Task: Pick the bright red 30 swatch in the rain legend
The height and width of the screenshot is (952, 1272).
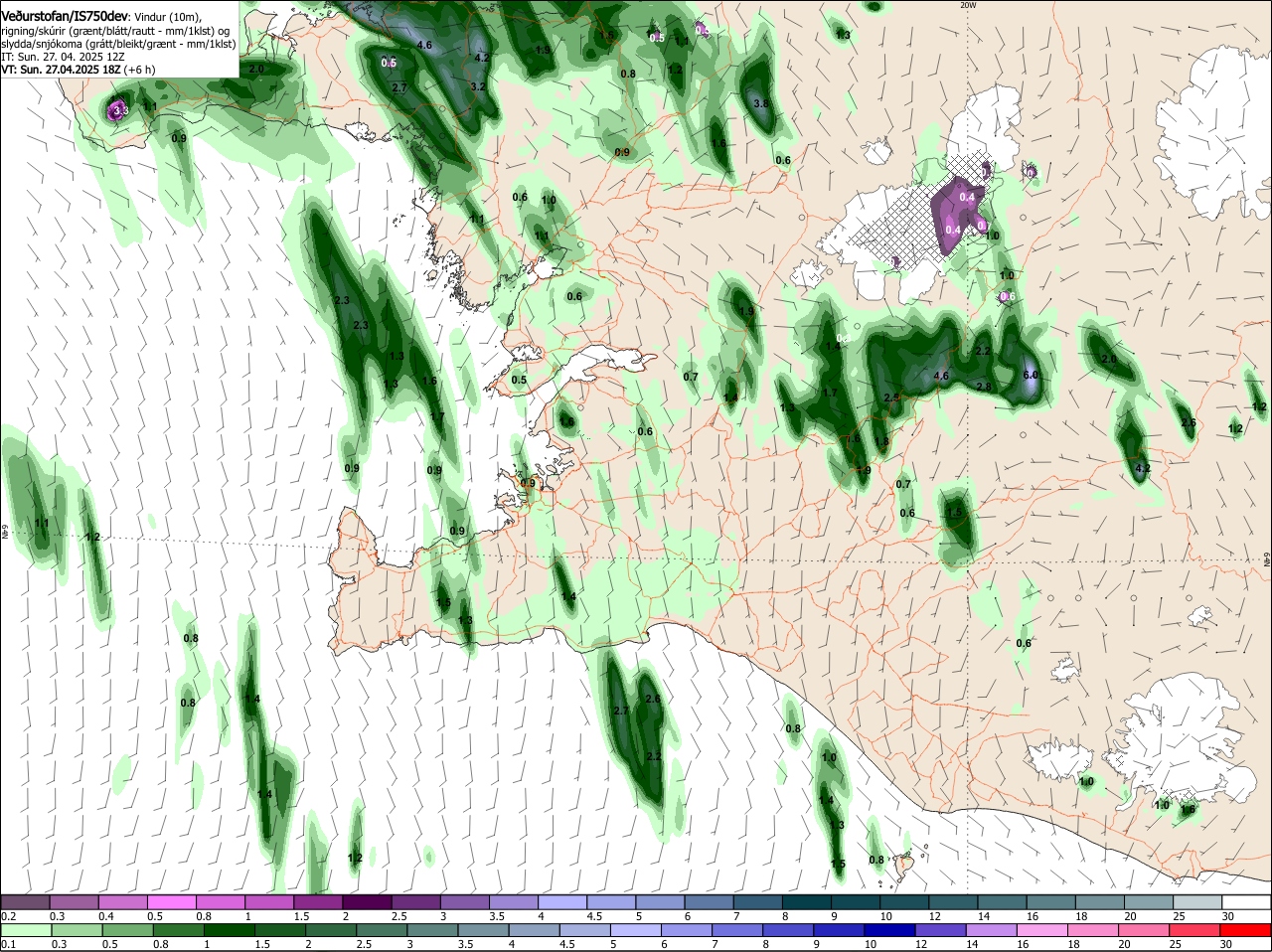Action: click(1246, 930)
